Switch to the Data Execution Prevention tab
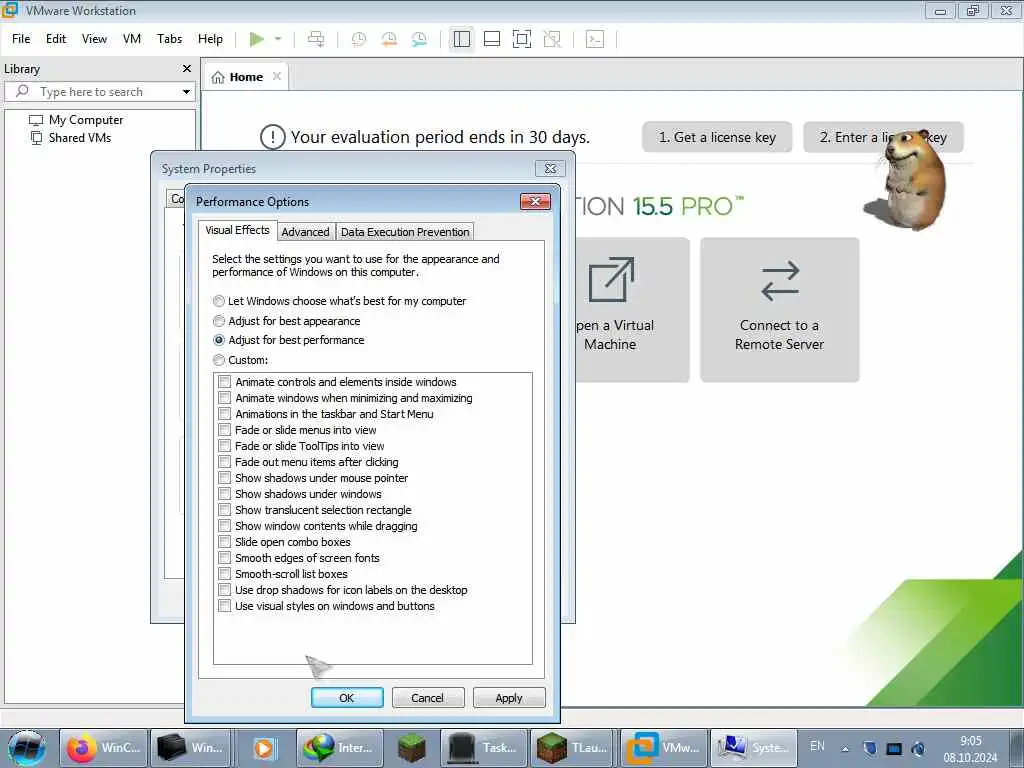Viewport: 1024px width, 768px height. click(405, 232)
